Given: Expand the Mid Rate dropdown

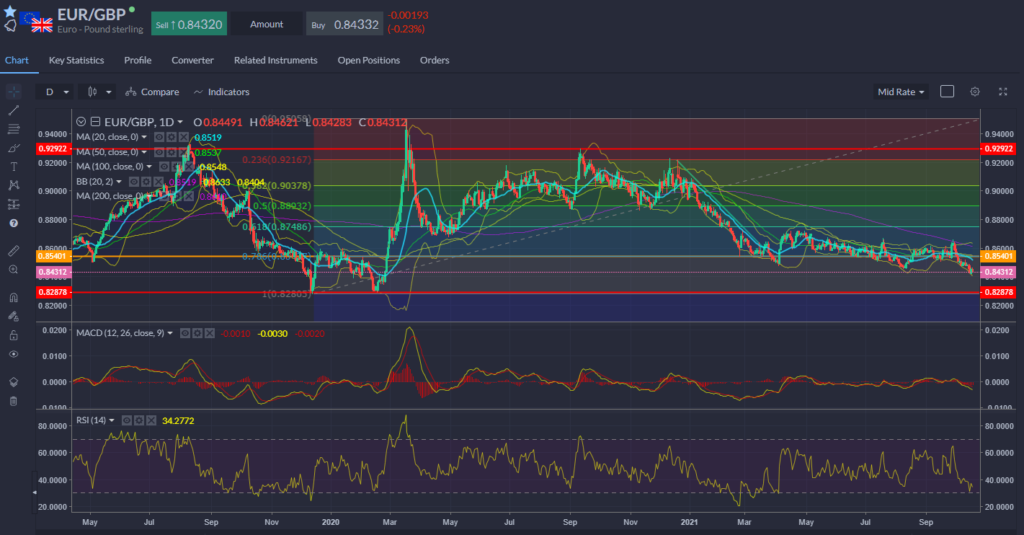Looking at the screenshot, I should (x=900, y=91).
